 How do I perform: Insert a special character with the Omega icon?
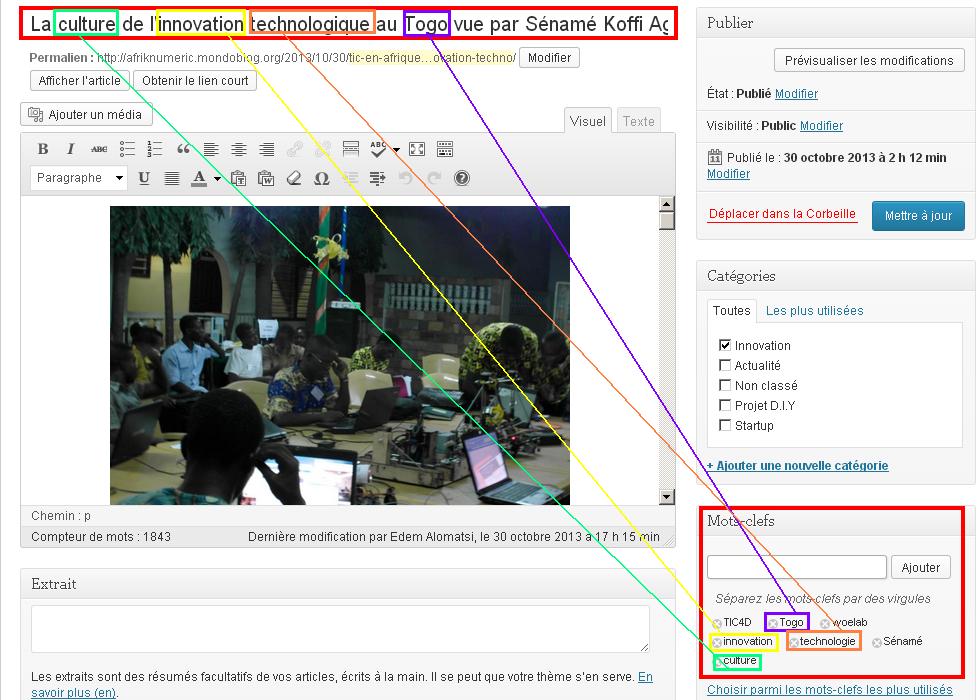point(321,178)
